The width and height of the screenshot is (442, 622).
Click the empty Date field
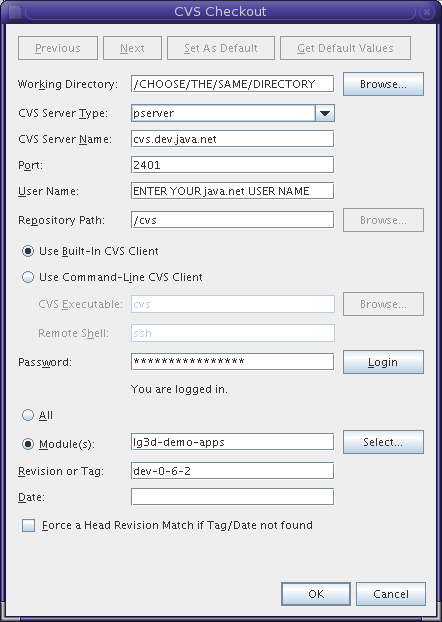[233, 497]
